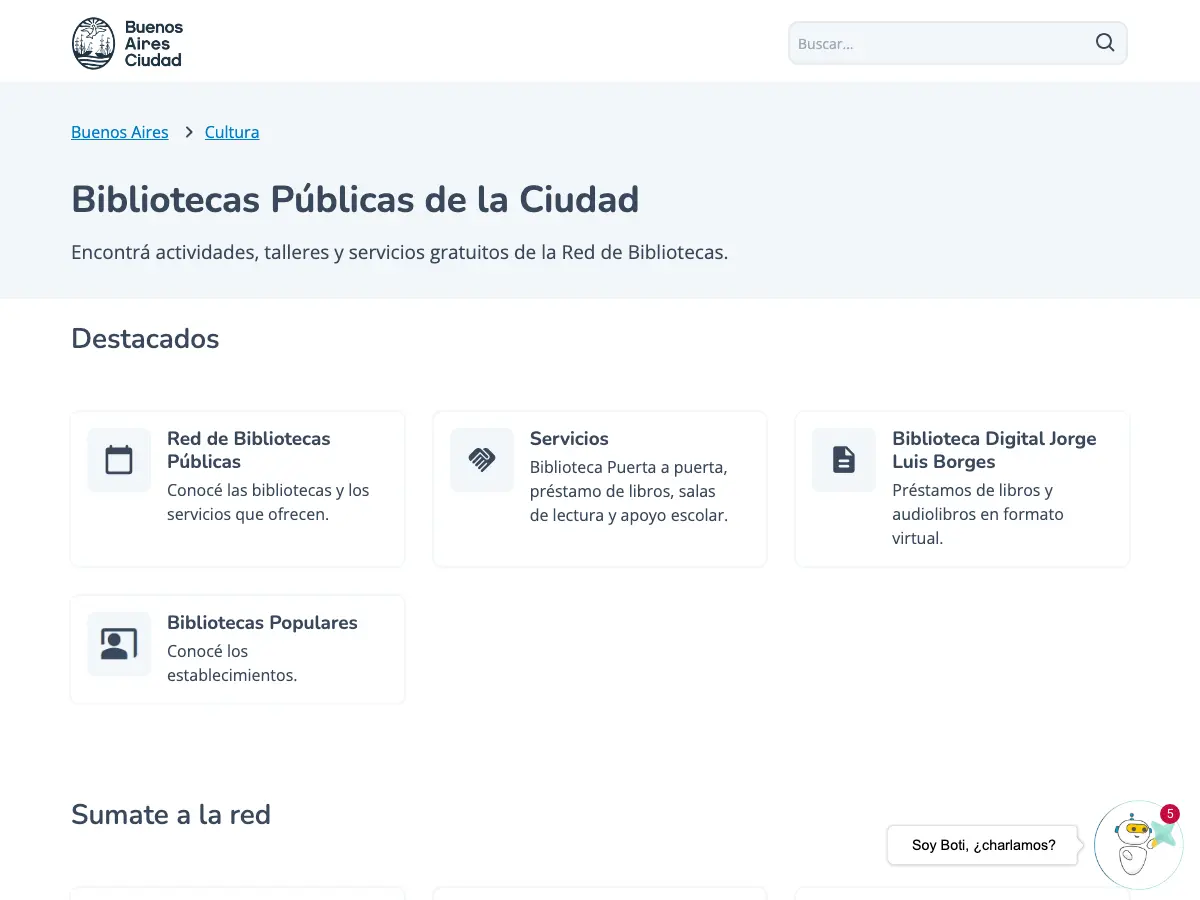Click the "Soy Boti, ¿charlamos?" bubble

(983, 845)
